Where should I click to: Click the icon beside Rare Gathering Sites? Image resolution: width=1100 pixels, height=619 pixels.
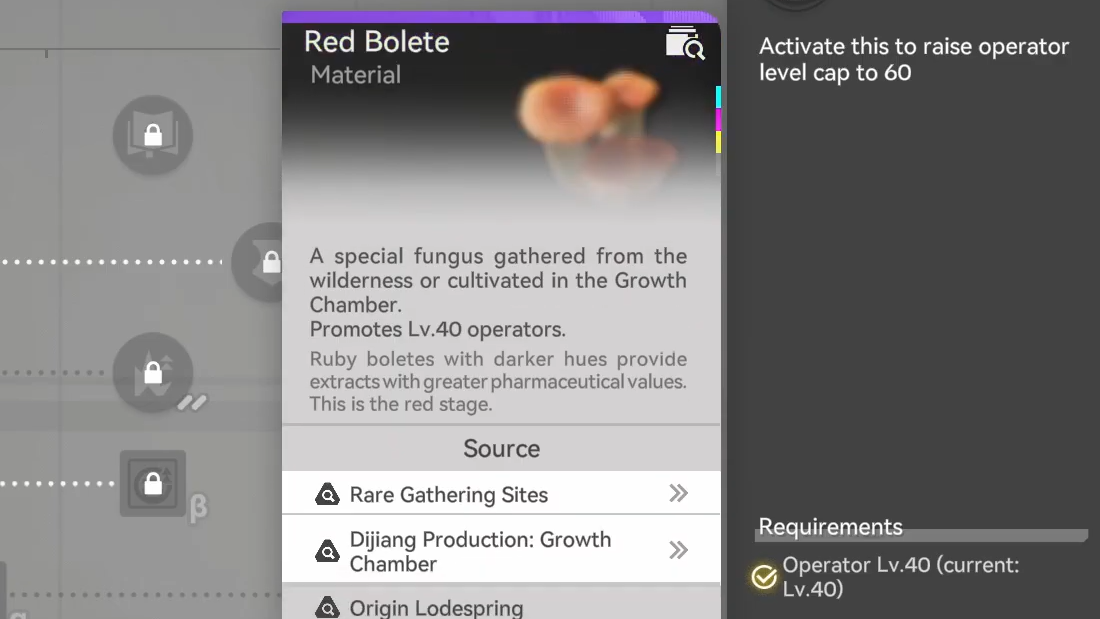coord(327,495)
